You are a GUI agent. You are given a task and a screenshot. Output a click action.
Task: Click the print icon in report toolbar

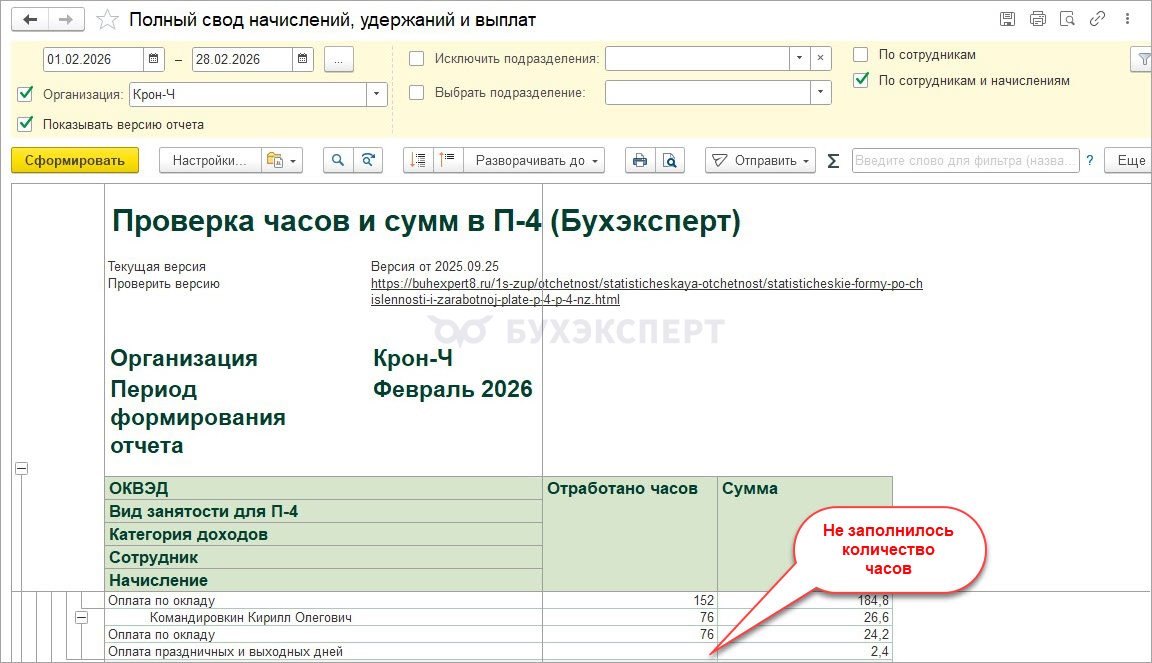pyautogui.click(x=640, y=161)
